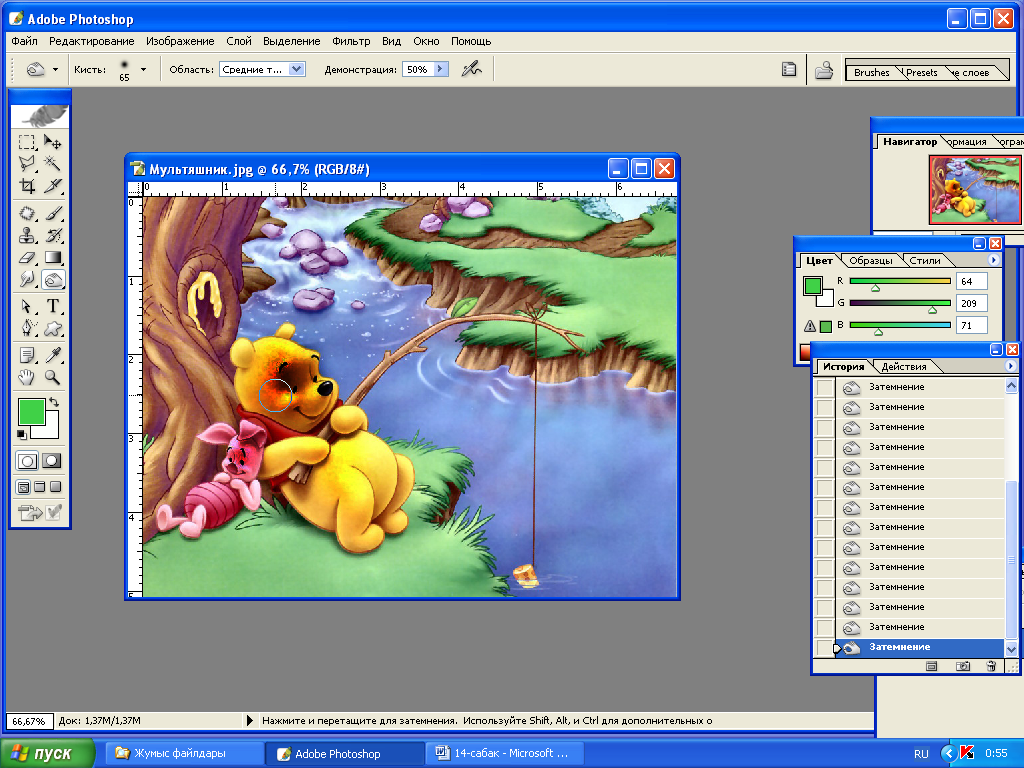1024x768 pixels.
Task: Toggle the palettes button in options bar
Action: (789, 69)
